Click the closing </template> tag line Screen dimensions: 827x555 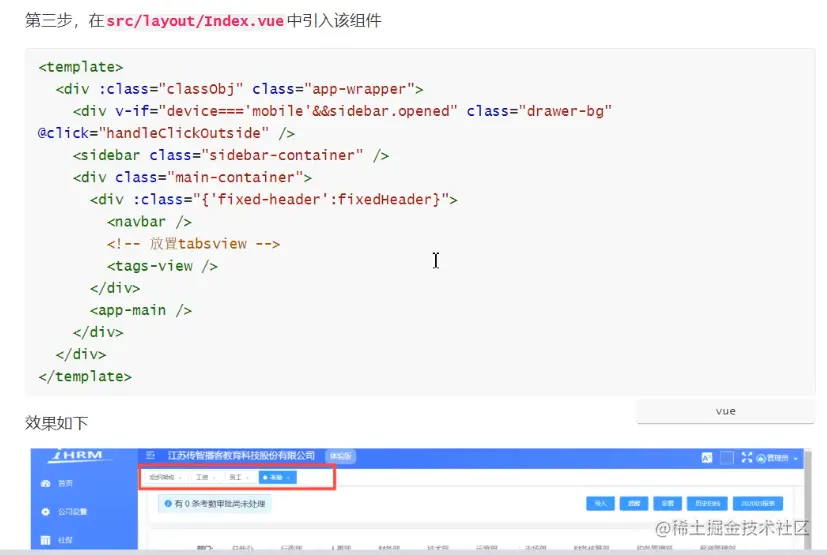pyautogui.click(x=85, y=377)
